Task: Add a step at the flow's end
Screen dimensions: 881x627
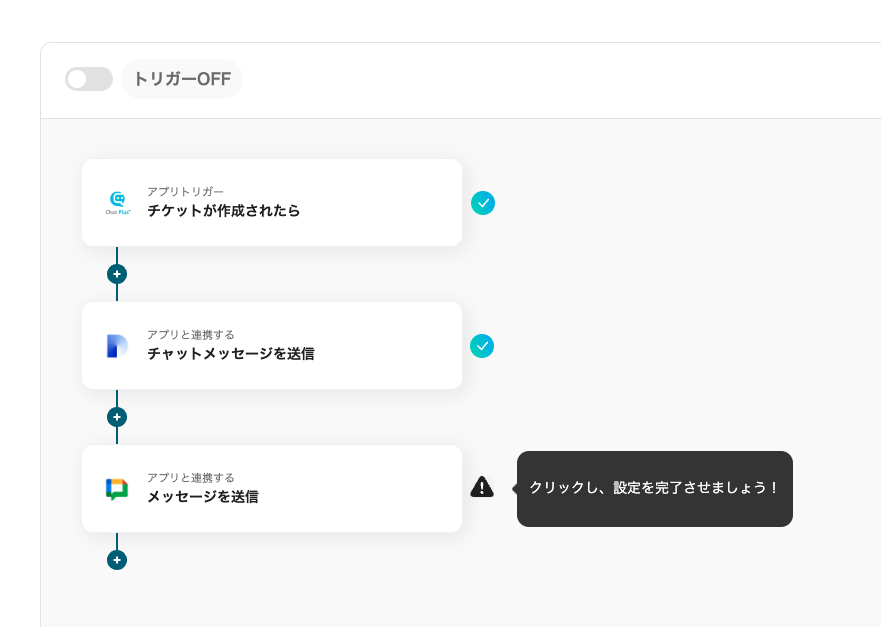Action: coord(117,560)
